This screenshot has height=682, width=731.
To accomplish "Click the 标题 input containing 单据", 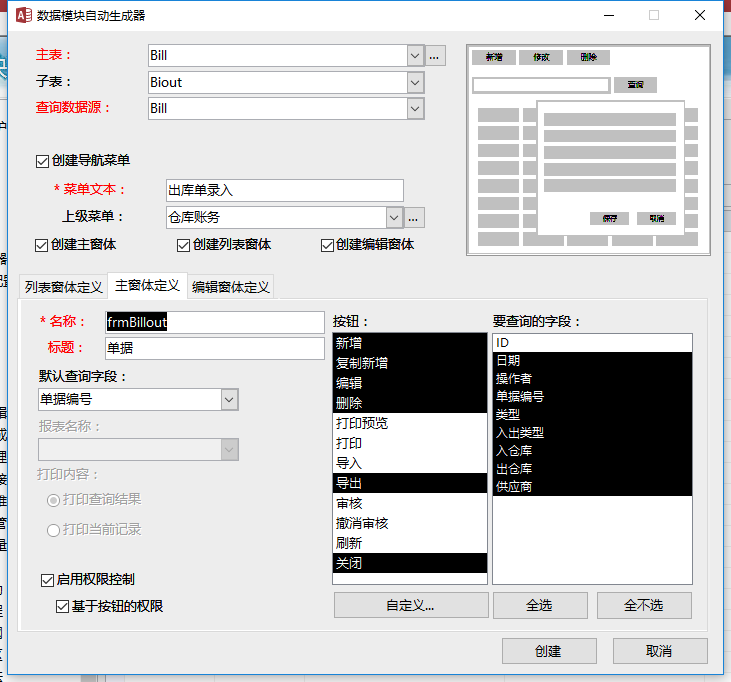I will [214, 348].
